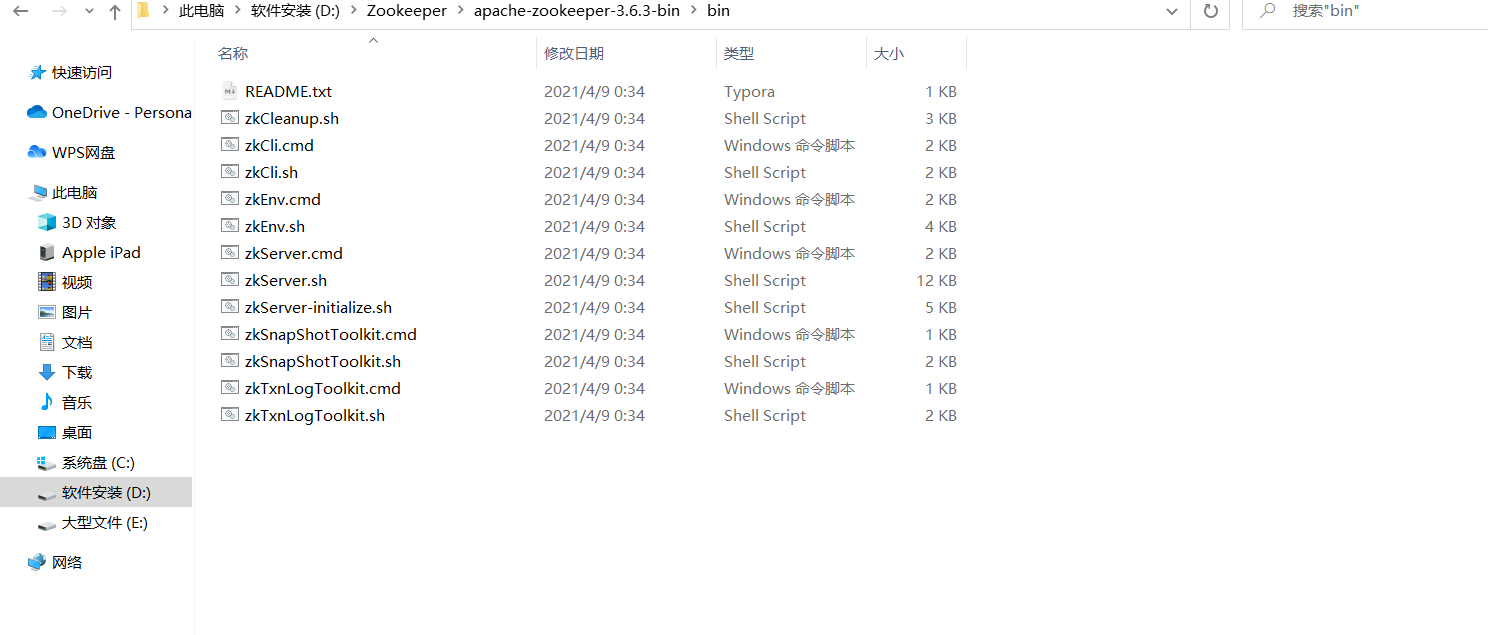1488x635 pixels.
Task: Click the zkServer-initialize.sh file icon
Action: click(230, 307)
